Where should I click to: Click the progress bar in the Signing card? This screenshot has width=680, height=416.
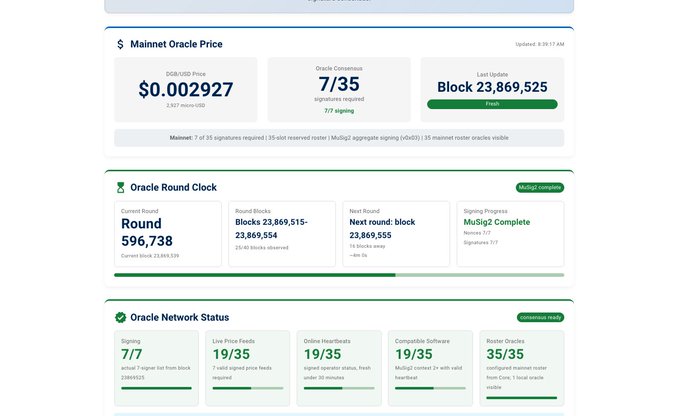point(156,388)
